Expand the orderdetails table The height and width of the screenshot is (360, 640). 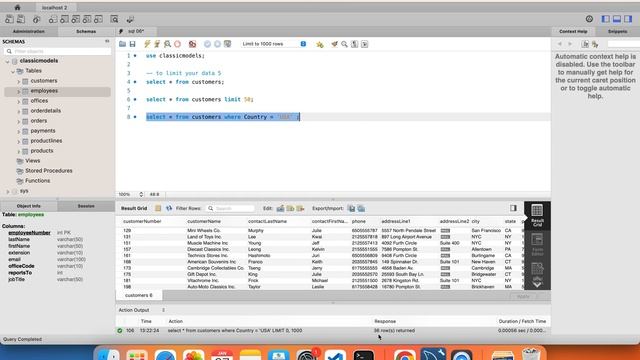point(18,111)
